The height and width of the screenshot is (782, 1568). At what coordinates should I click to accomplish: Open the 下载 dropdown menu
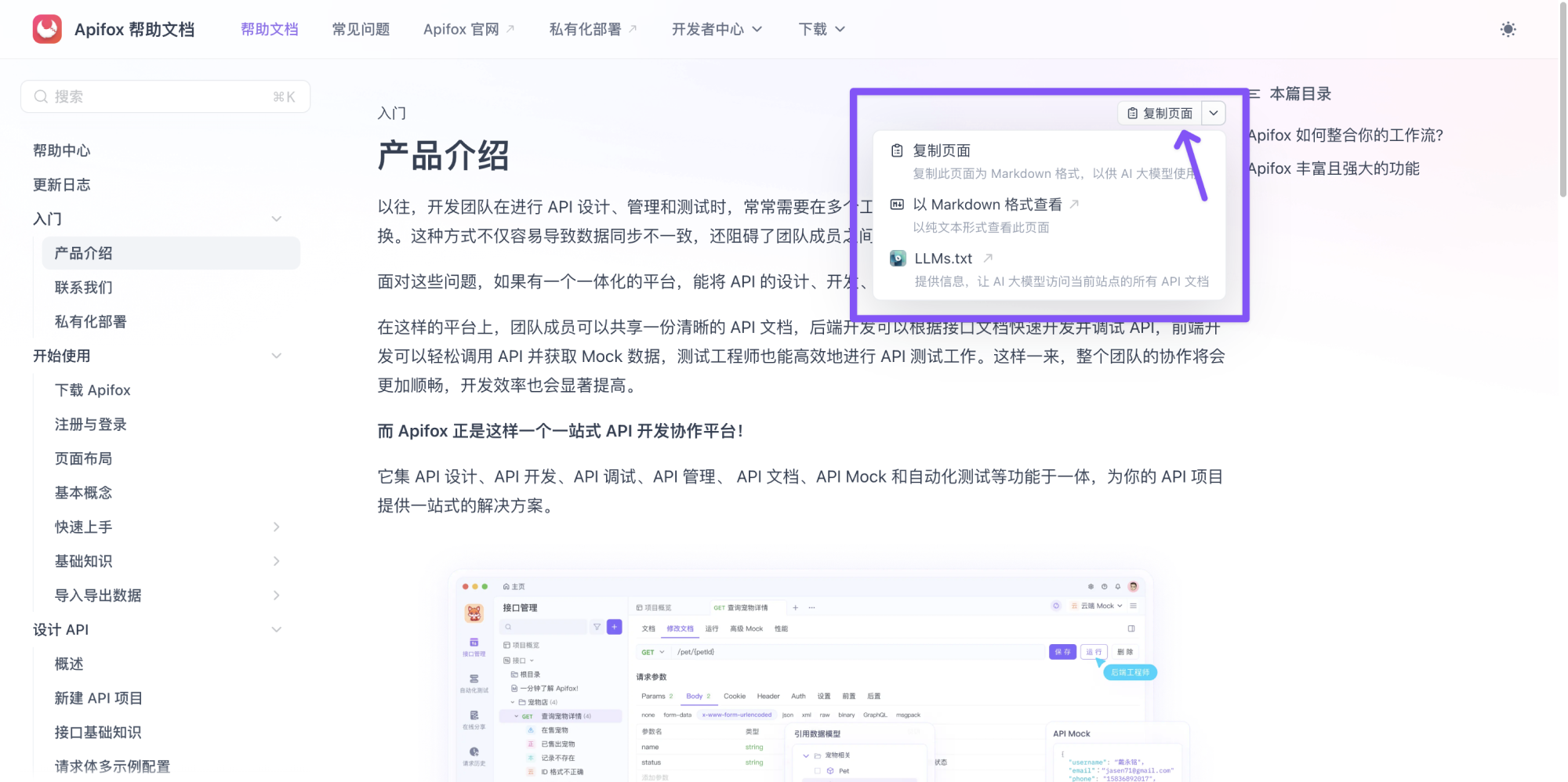[822, 29]
